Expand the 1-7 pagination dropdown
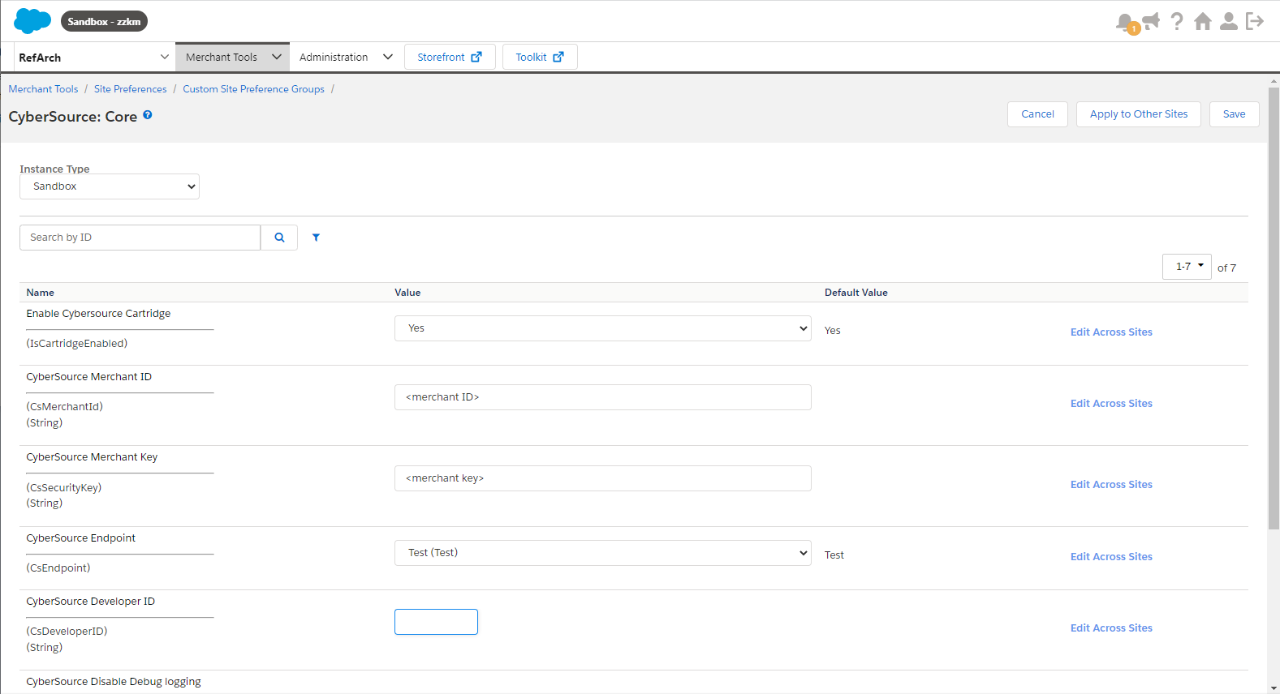The image size is (1280, 694). tap(1187, 267)
